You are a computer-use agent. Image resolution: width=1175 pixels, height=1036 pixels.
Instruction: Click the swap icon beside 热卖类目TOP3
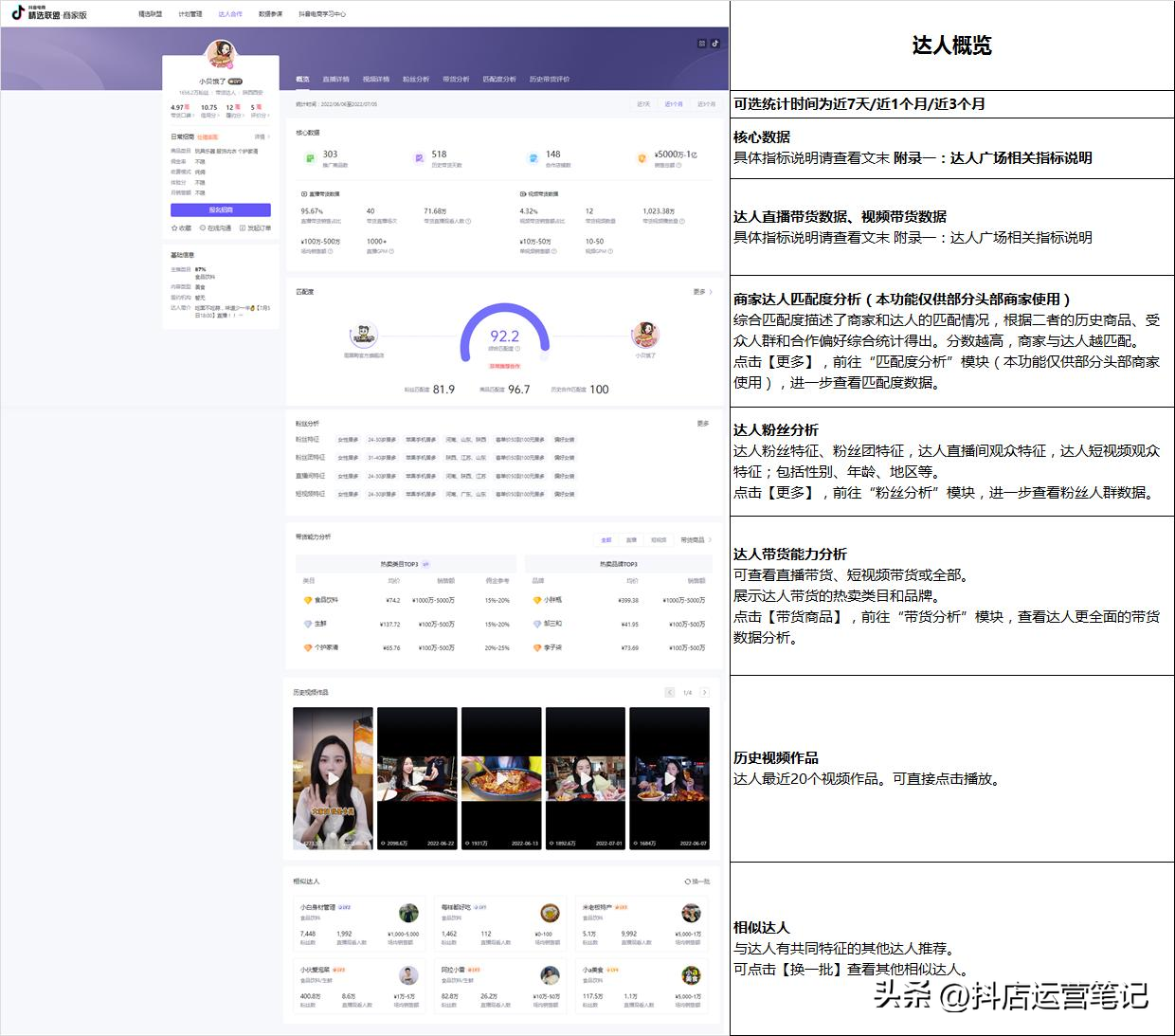(425, 564)
